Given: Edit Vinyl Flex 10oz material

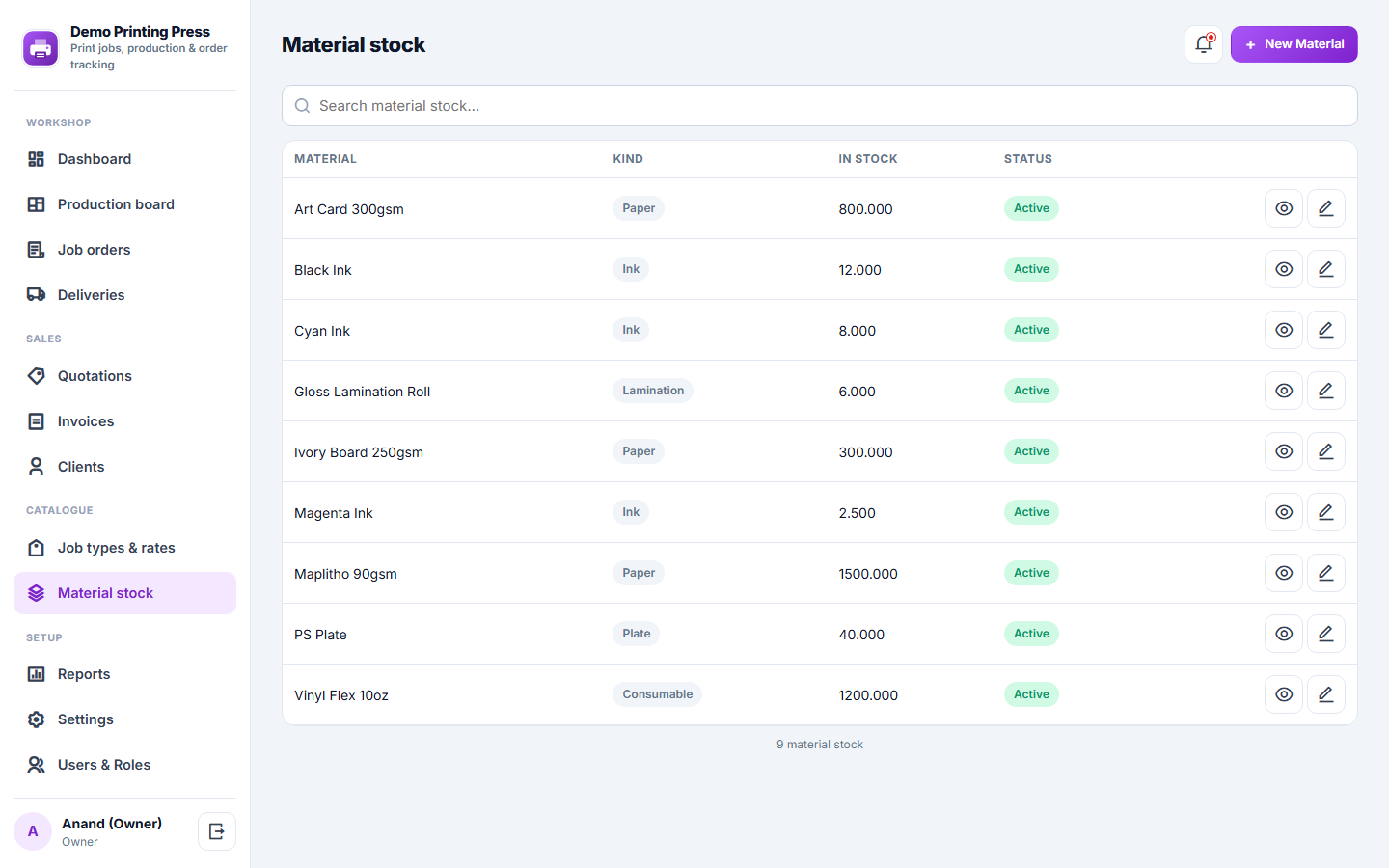Looking at the screenshot, I should pos(1326,694).
